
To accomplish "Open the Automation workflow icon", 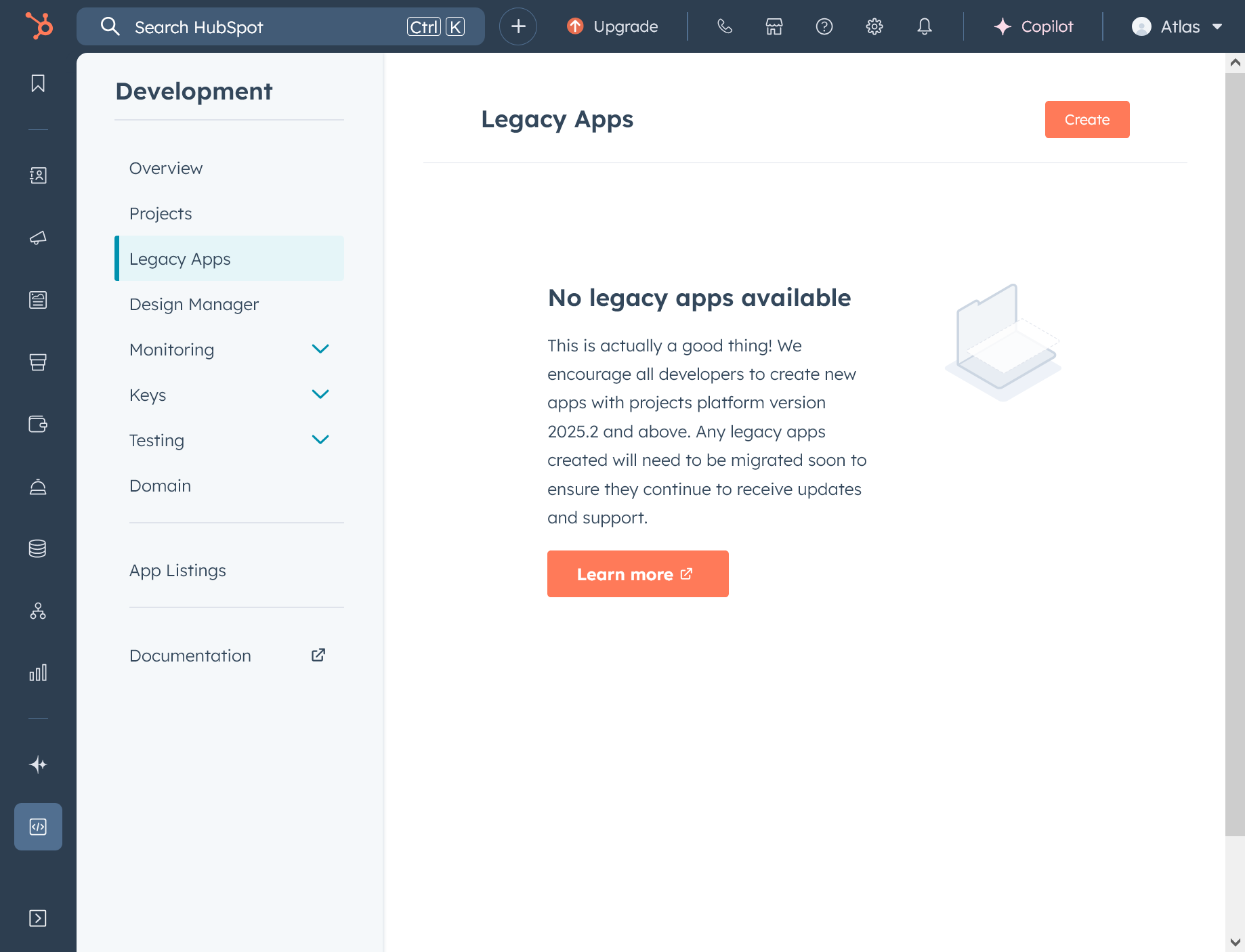I will [38, 611].
